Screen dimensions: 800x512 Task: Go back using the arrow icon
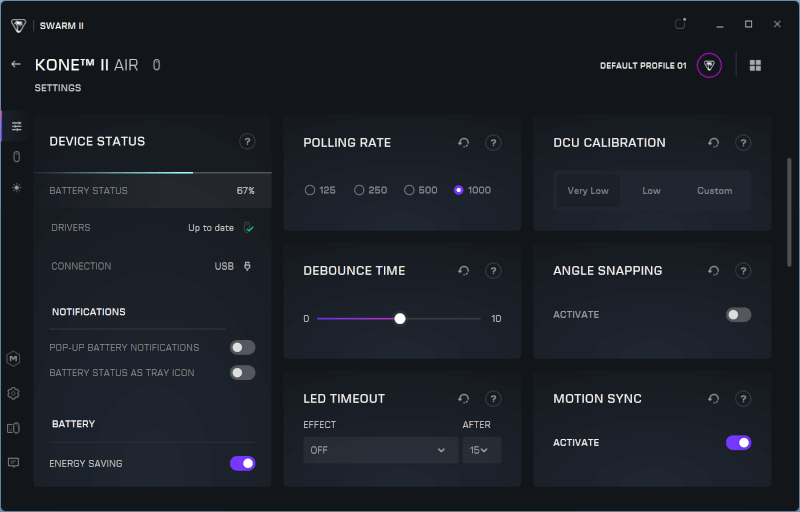pos(16,64)
